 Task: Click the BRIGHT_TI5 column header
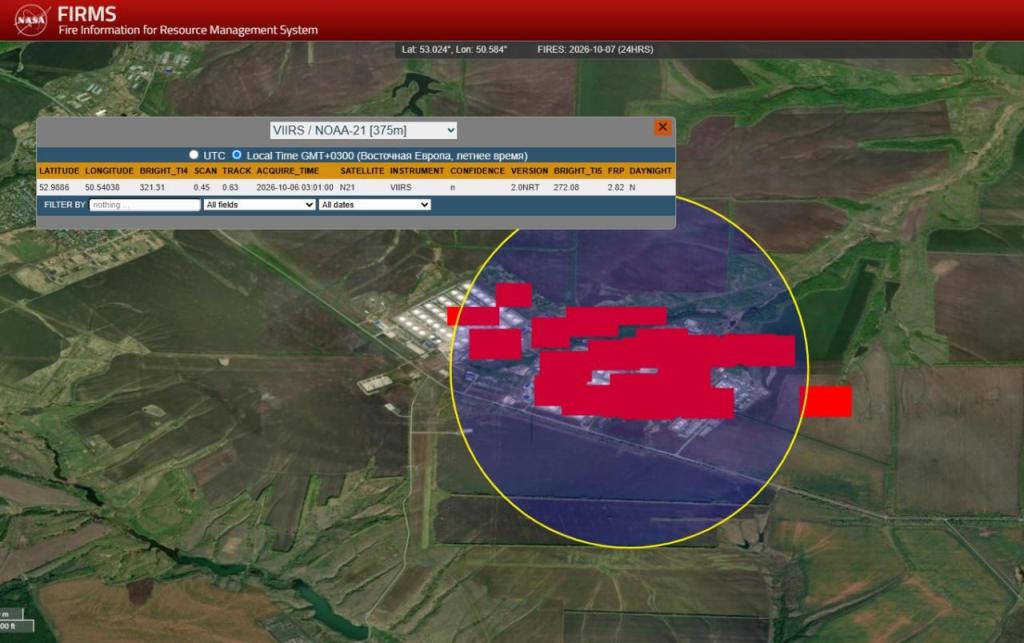(578, 171)
